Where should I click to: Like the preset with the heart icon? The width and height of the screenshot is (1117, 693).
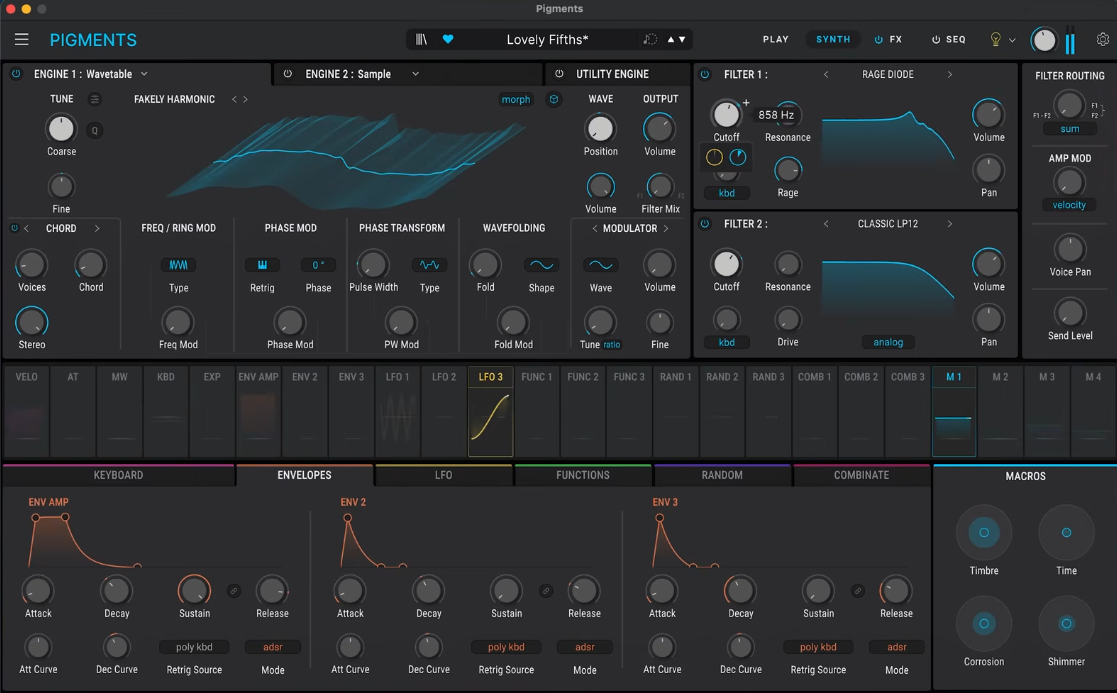tap(448, 40)
